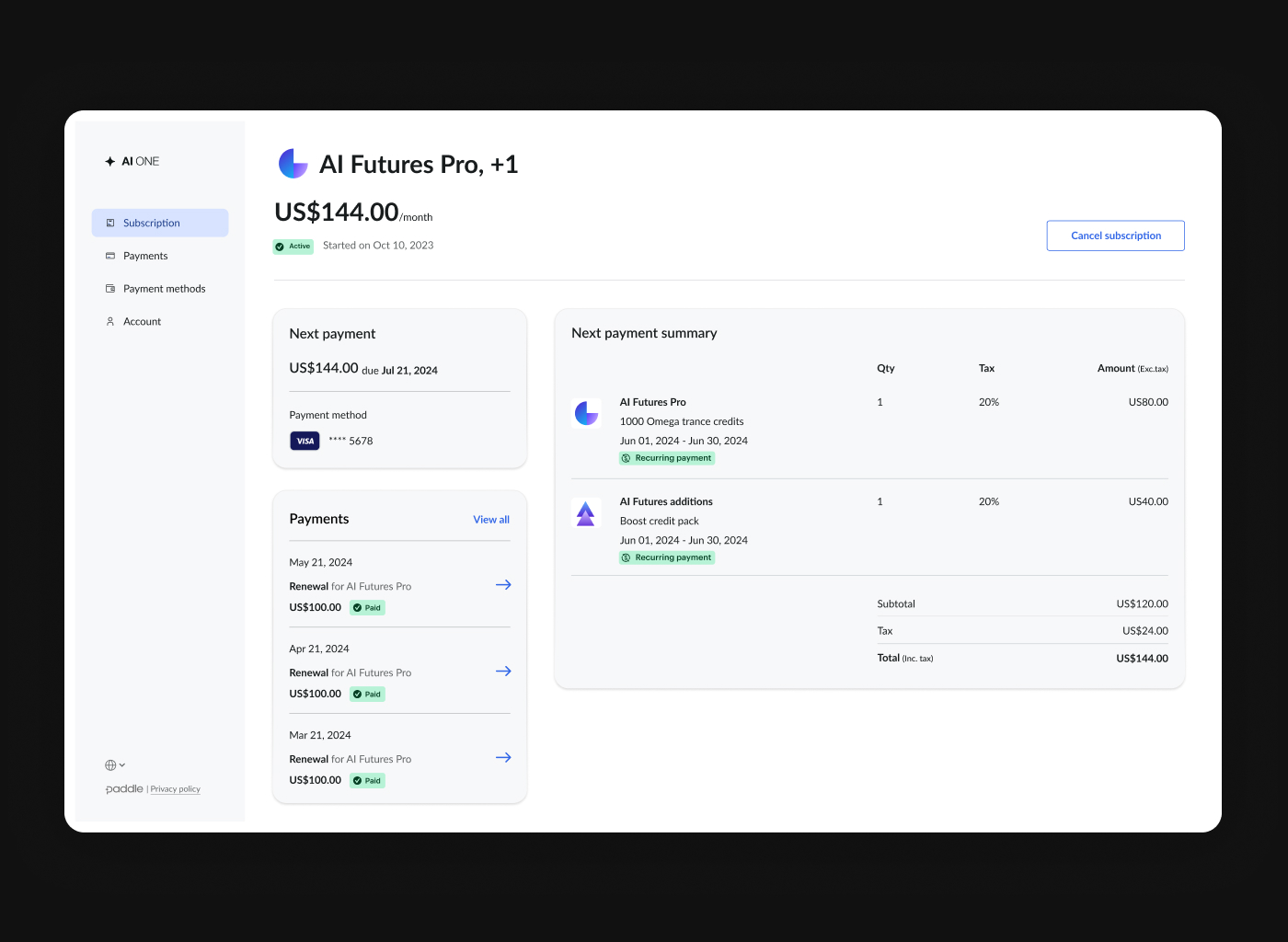This screenshot has height=942, width=1288.
Task: Click the Account person icon
Action: pos(109,321)
